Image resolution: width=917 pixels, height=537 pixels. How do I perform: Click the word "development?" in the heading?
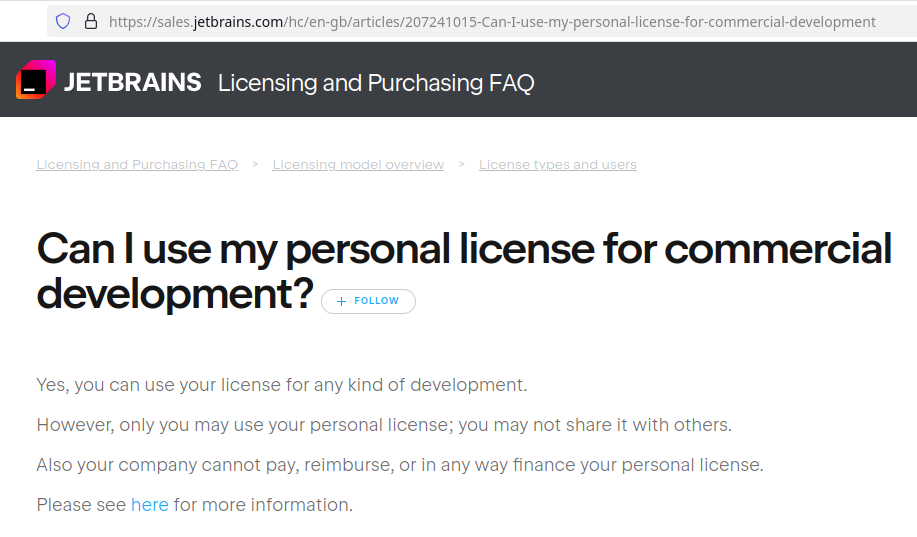(x=175, y=294)
